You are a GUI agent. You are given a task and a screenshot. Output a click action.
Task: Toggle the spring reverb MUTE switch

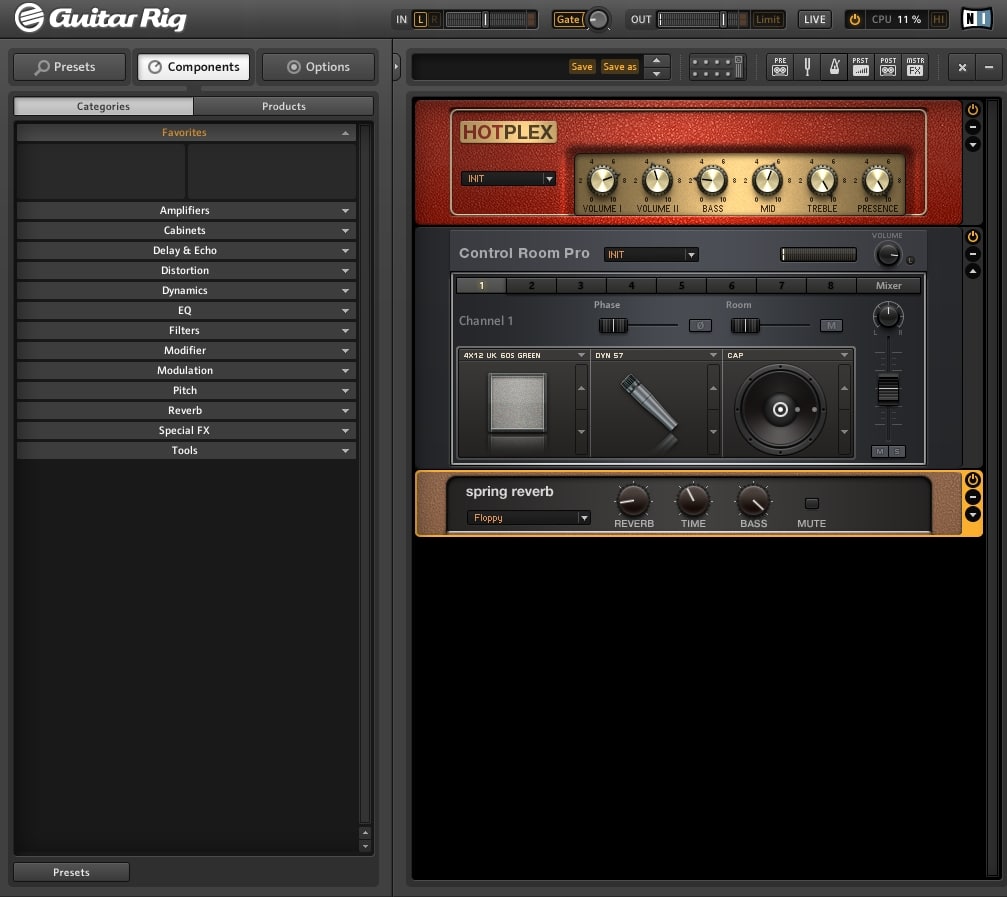click(812, 503)
